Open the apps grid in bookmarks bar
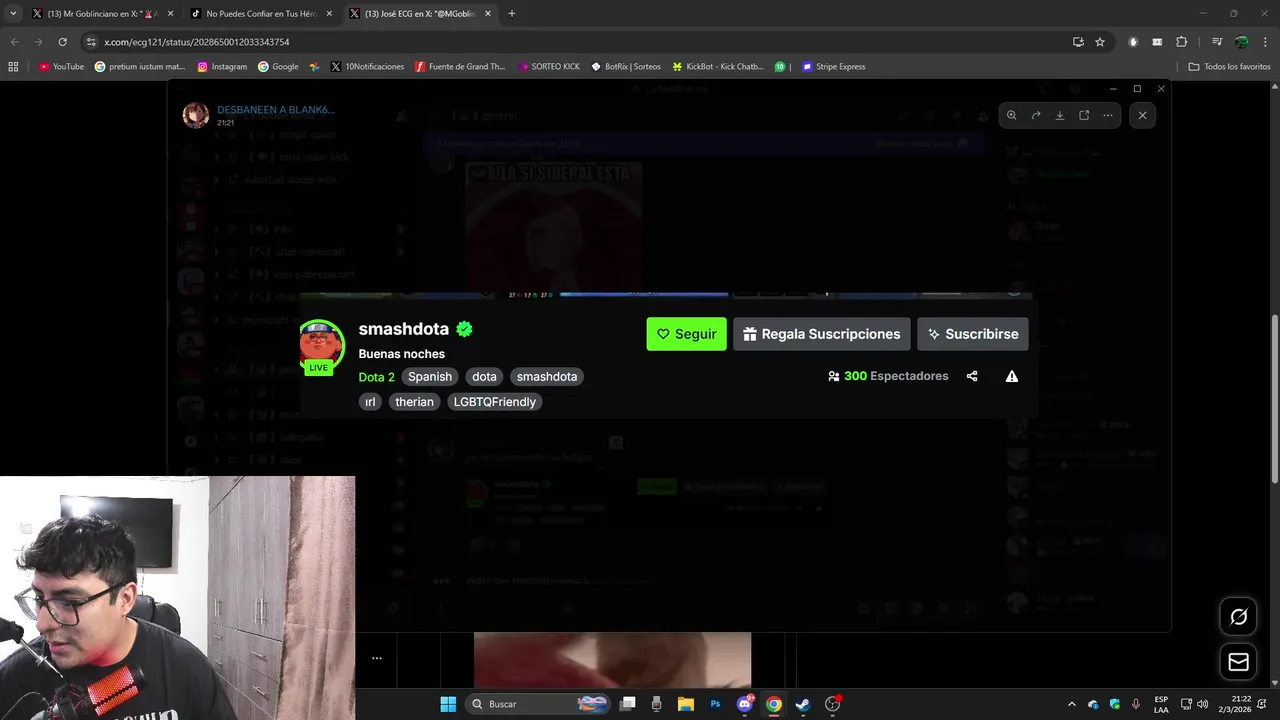 (x=13, y=67)
